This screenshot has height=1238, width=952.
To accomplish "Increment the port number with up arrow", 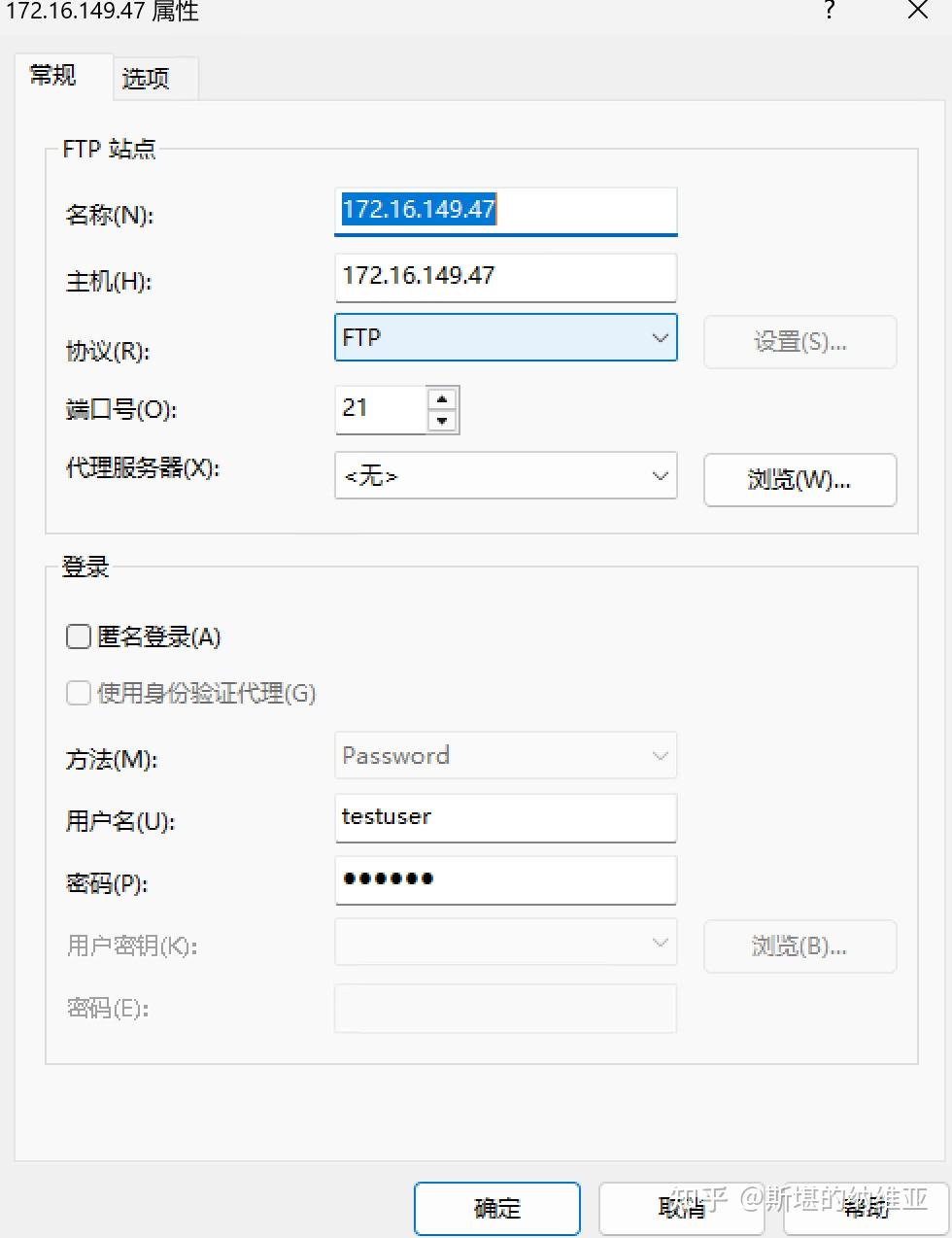I will (442, 397).
